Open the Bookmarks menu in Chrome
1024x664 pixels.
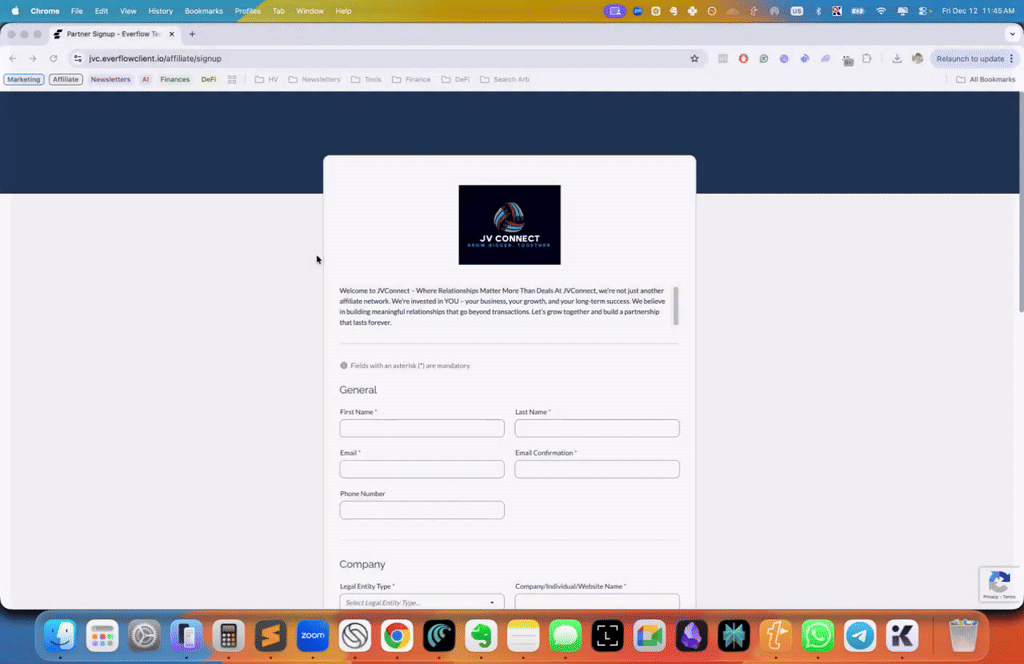(203, 11)
